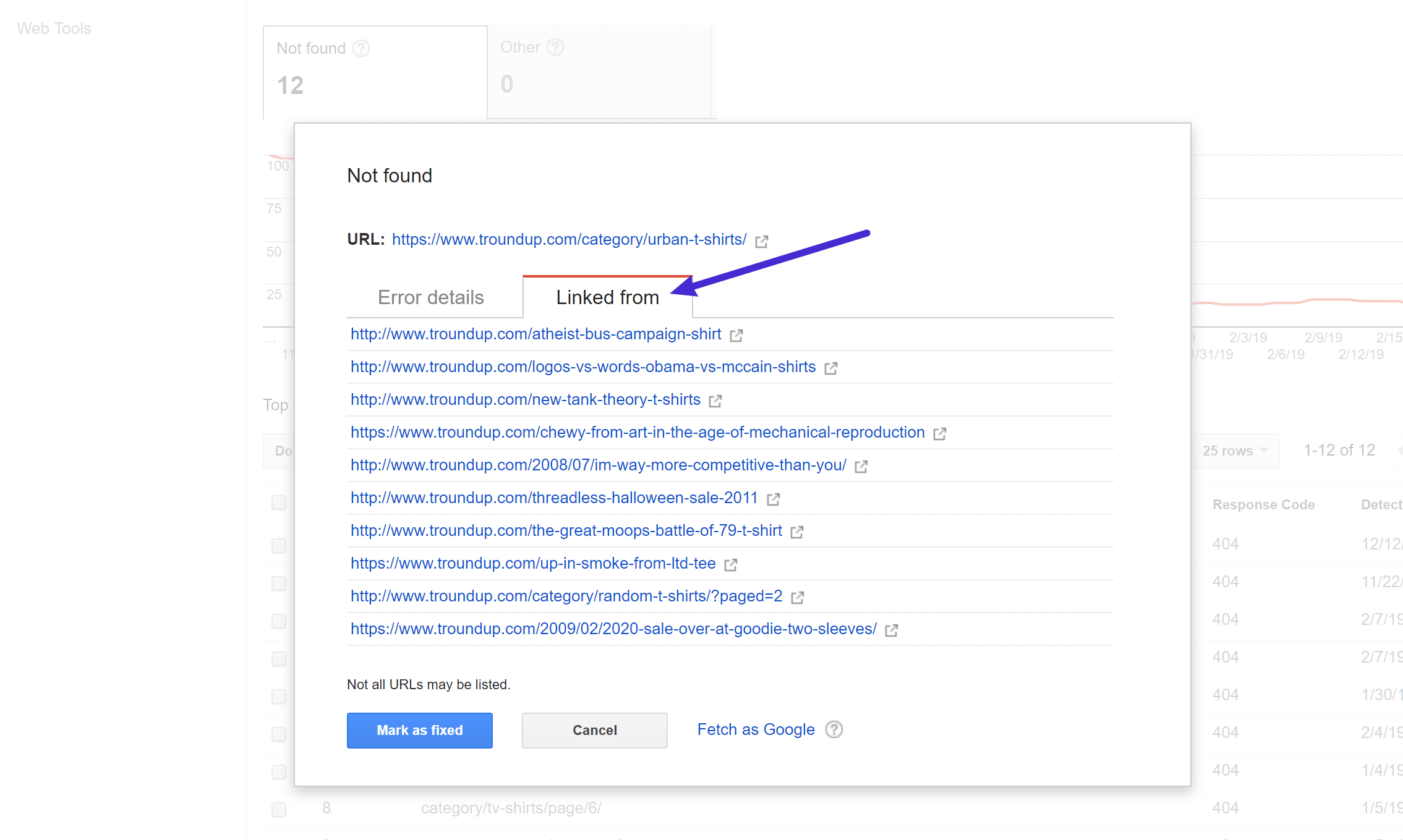Click the Mark as fixed button
The width and height of the screenshot is (1403, 840).
[x=419, y=729]
